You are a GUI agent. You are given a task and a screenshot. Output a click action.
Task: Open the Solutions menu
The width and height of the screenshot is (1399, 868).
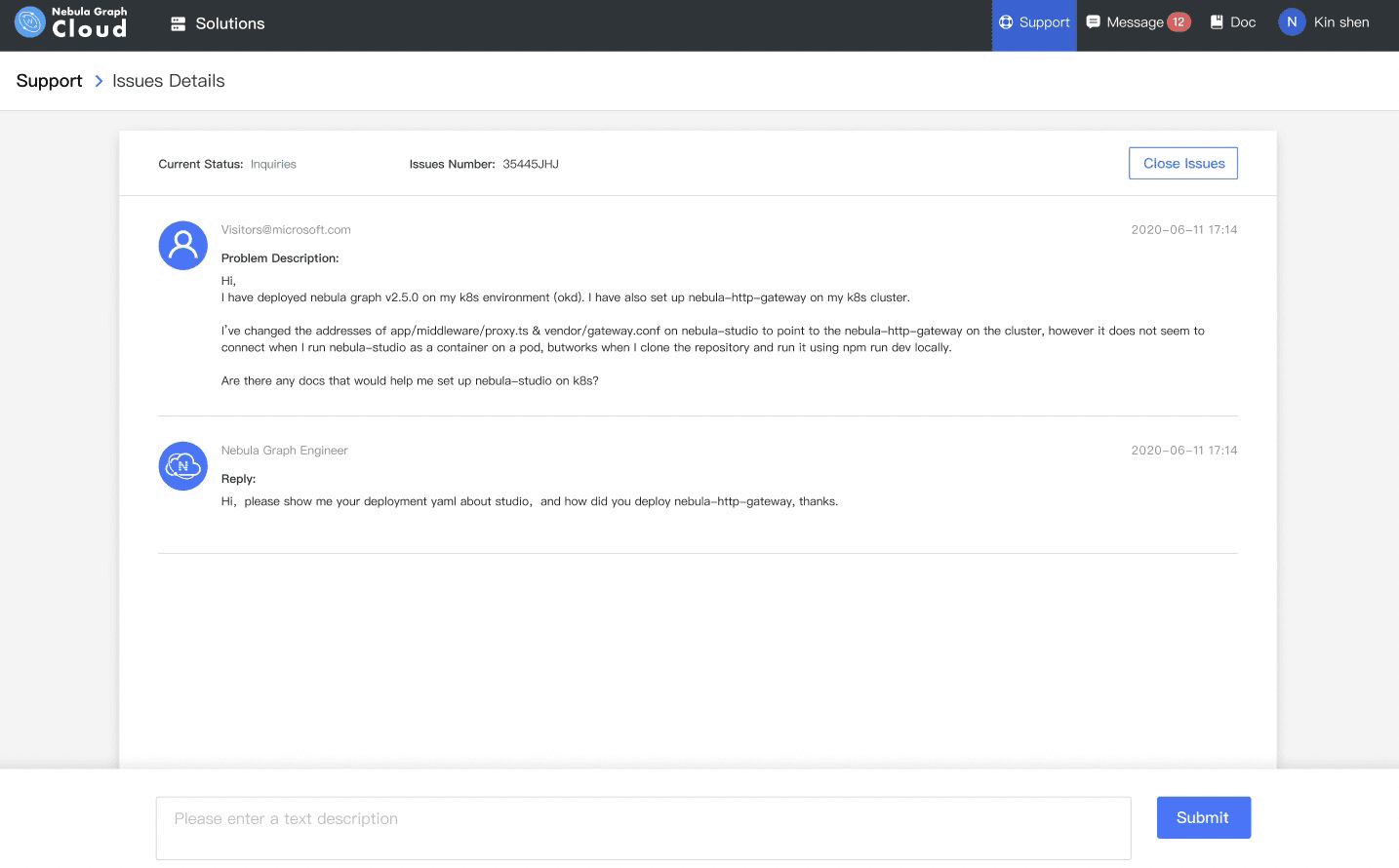(x=228, y=22)
